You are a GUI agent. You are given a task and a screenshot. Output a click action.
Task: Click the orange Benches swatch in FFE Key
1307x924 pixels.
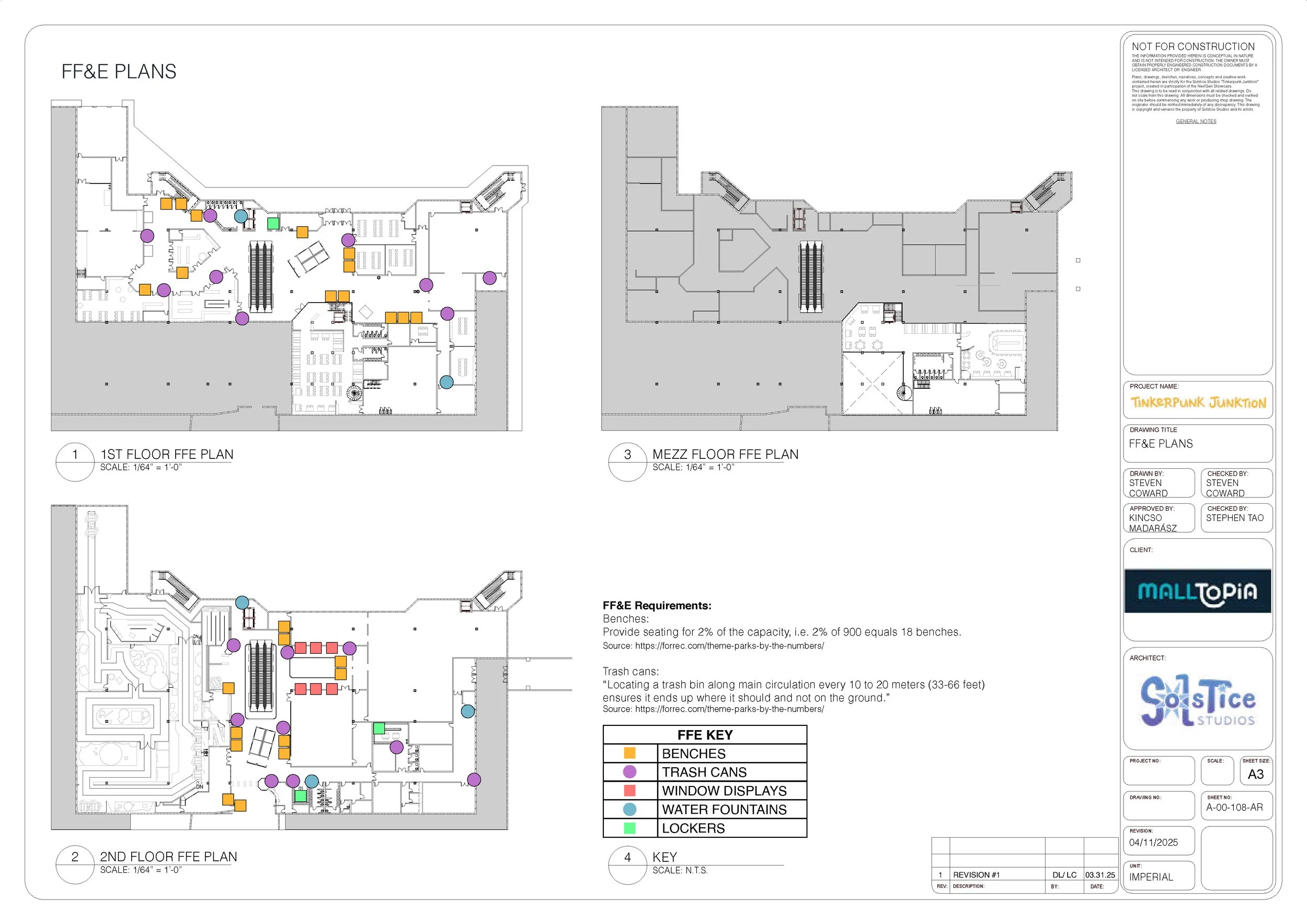[629, 753]
